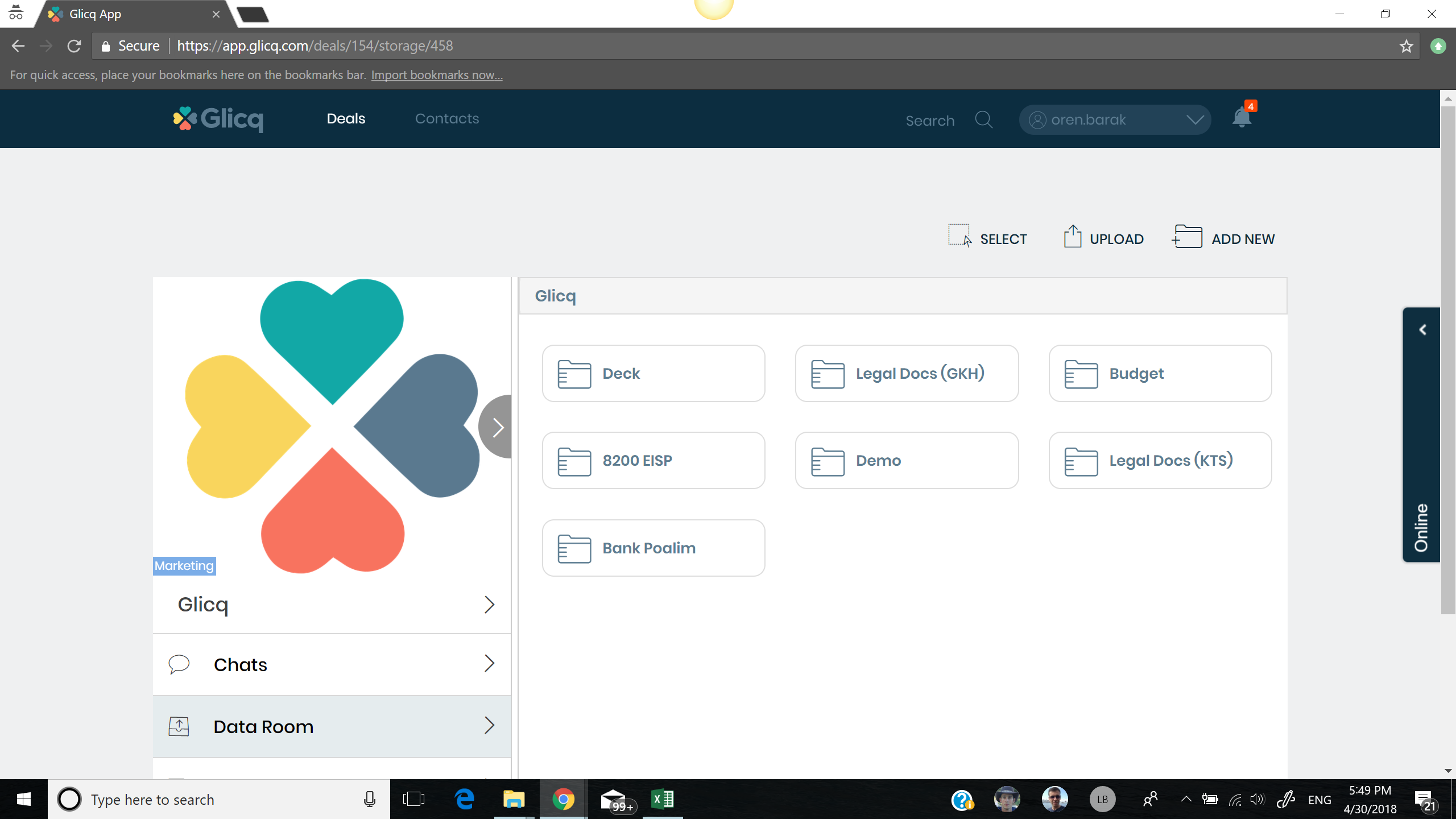Open the Deck folder
1456x819 pixels.
(x=653, y=374)
